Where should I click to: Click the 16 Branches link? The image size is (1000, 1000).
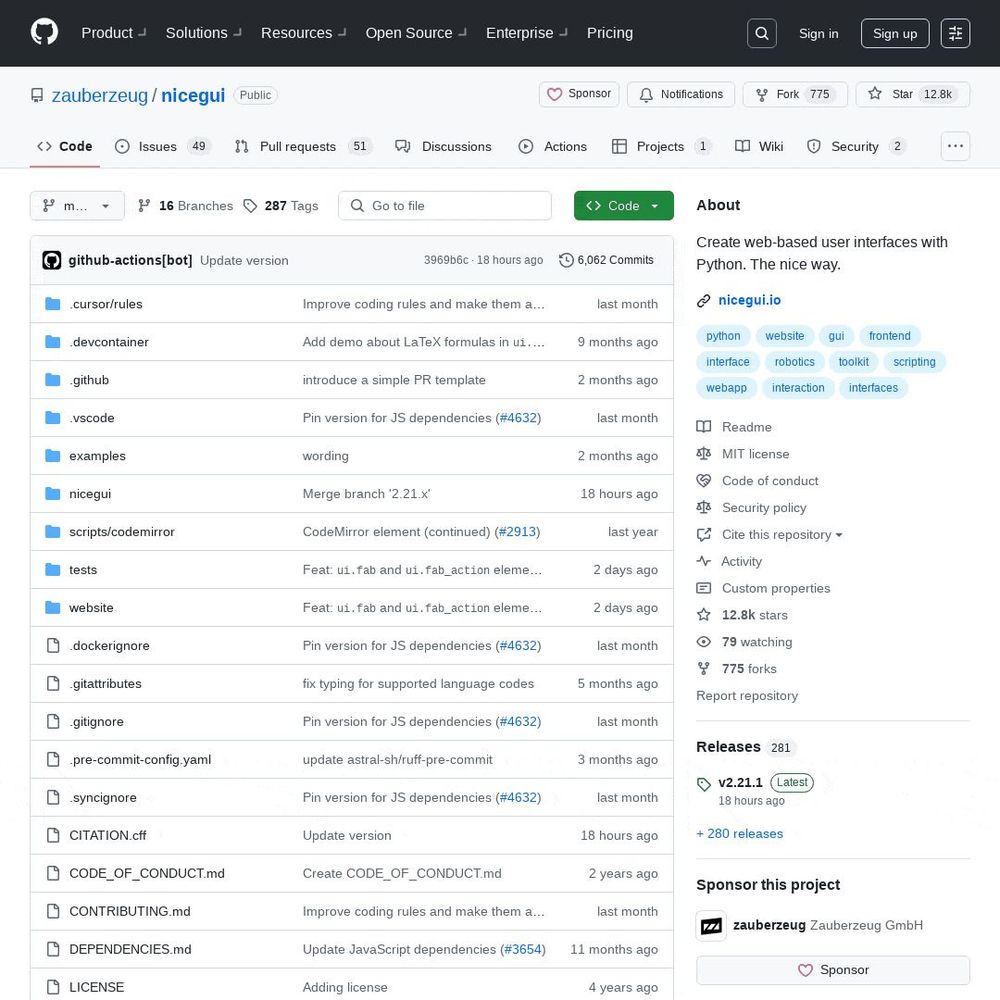(186, 206)
